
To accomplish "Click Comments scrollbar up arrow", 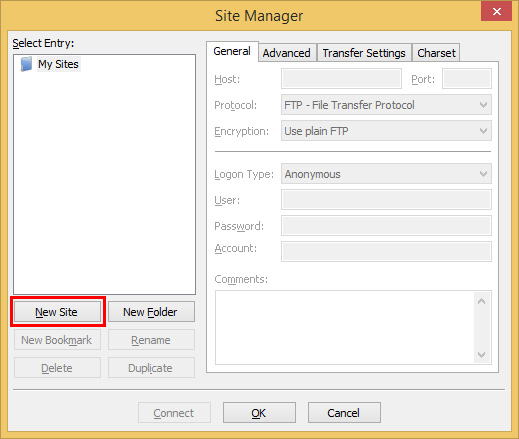I will pyautogui.click(x=481, y=301).
